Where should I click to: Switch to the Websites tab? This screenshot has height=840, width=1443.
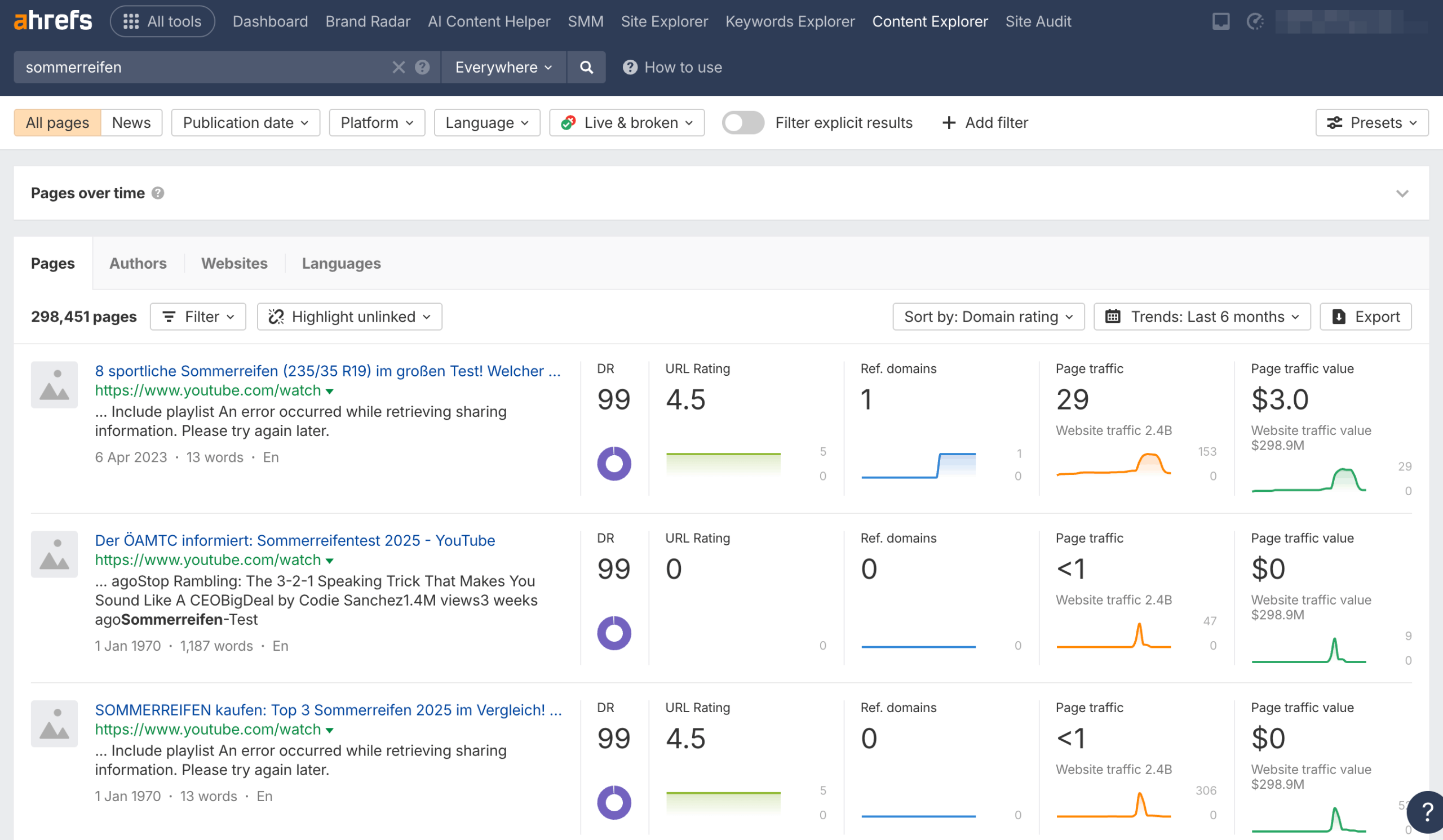[x=234, y=263]
